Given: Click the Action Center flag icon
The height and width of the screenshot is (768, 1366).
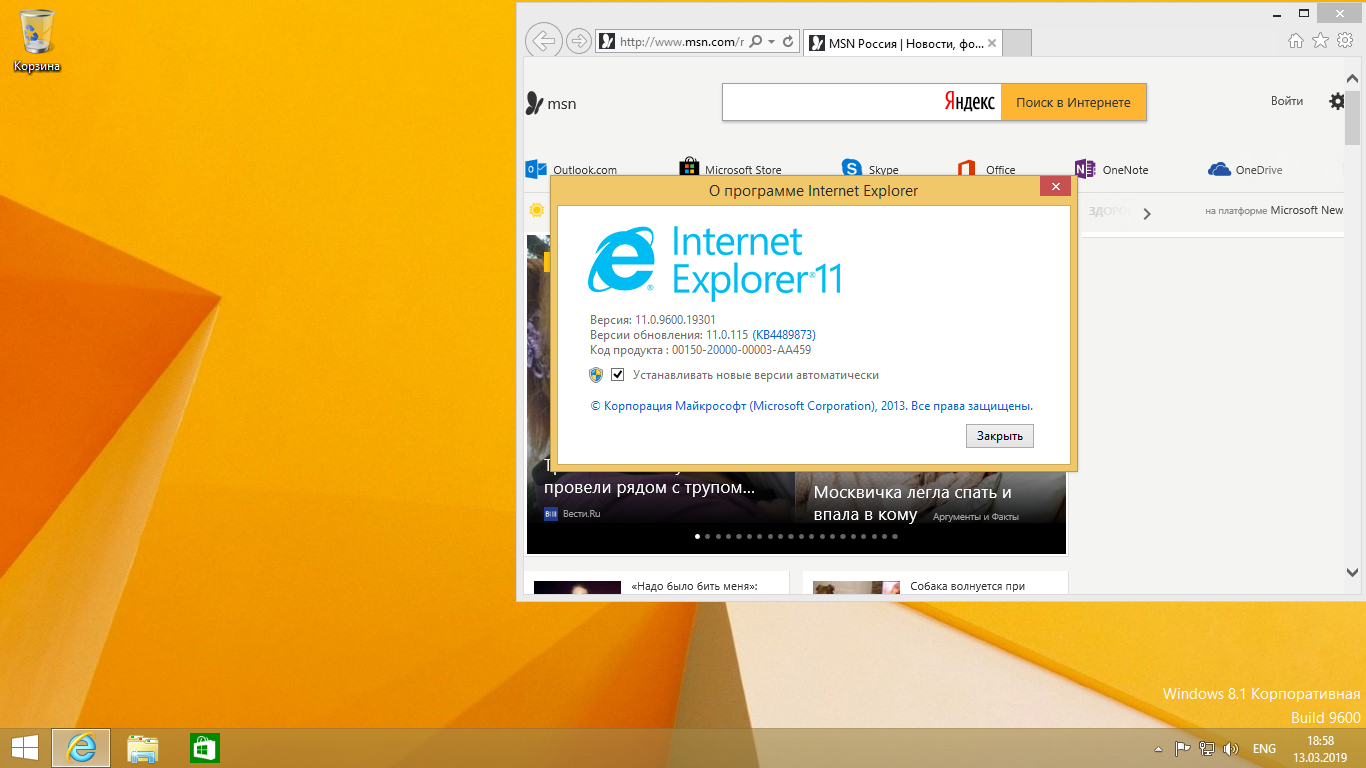Looking at the screenshot, I should 1182,748.
